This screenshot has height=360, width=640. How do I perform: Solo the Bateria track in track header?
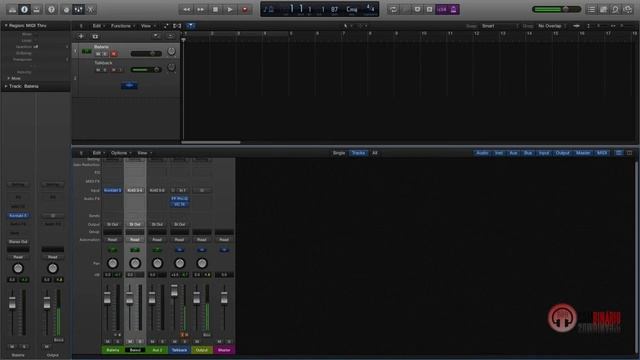(x=105, y=54)
